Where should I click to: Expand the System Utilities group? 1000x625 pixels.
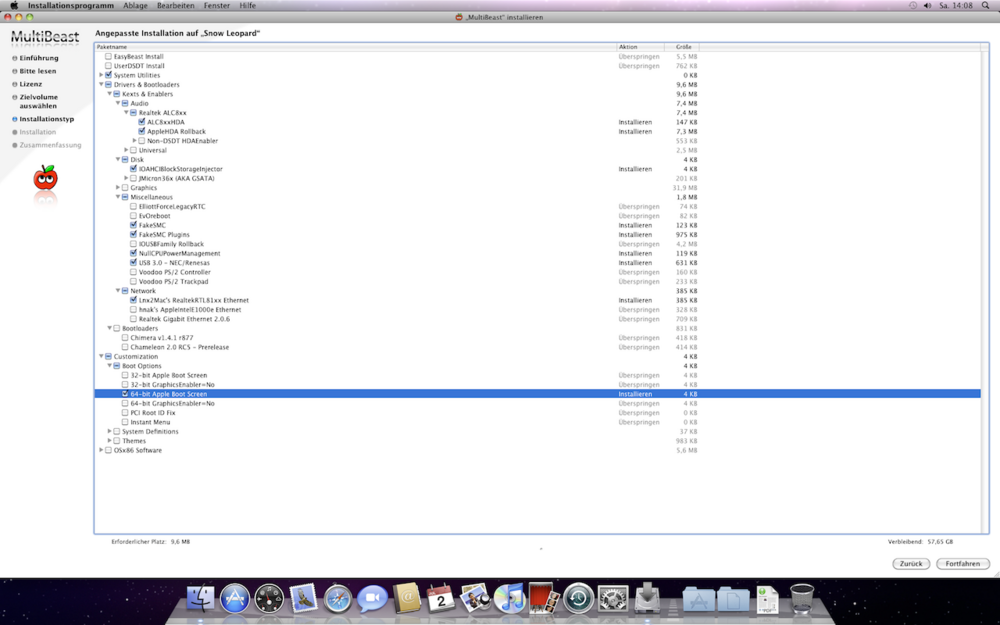pos(101,75)
